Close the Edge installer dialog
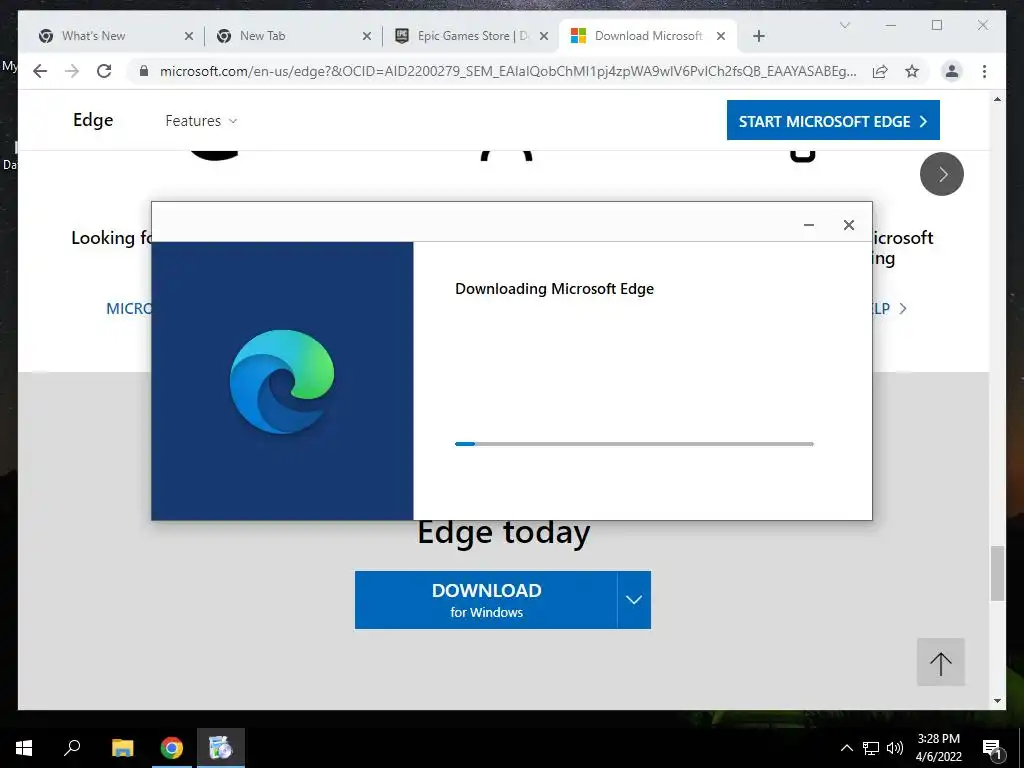 point(848,225)
